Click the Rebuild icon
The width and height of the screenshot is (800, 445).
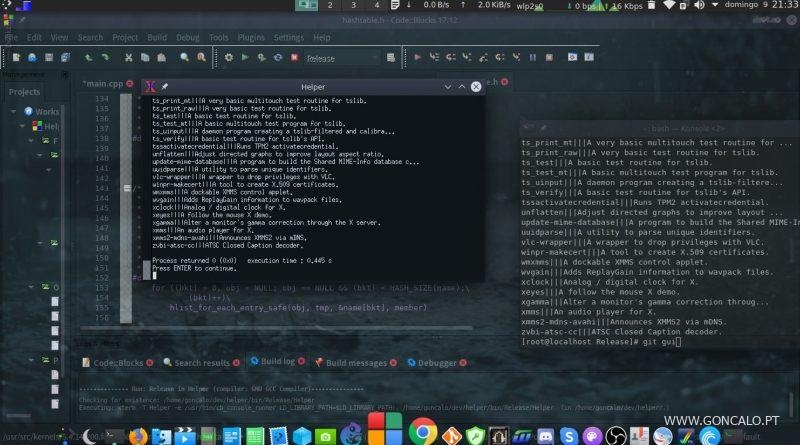pos(278,58)
